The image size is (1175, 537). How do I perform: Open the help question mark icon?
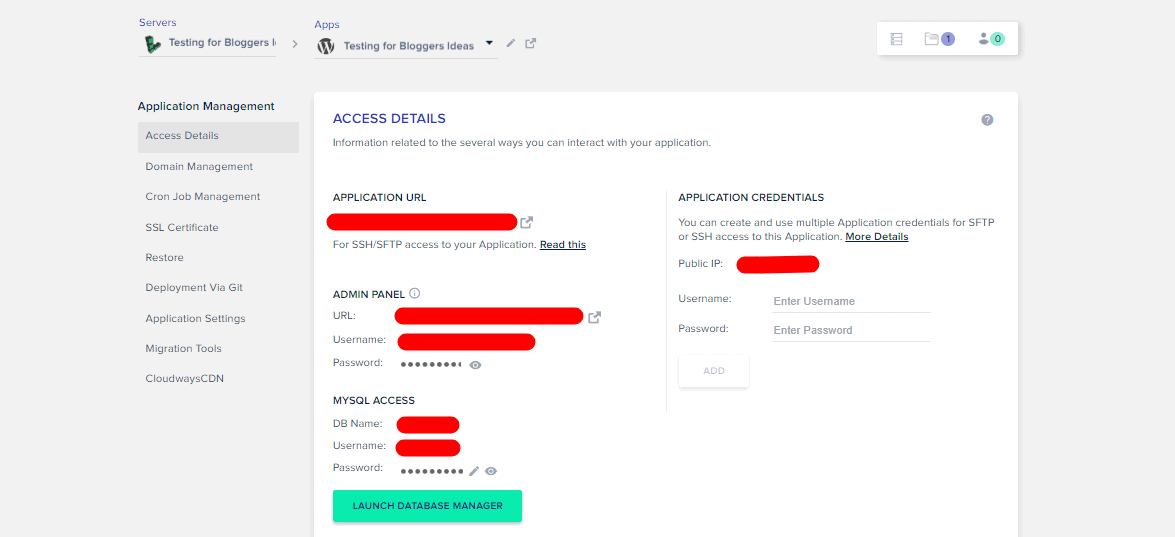click(987, 120)
